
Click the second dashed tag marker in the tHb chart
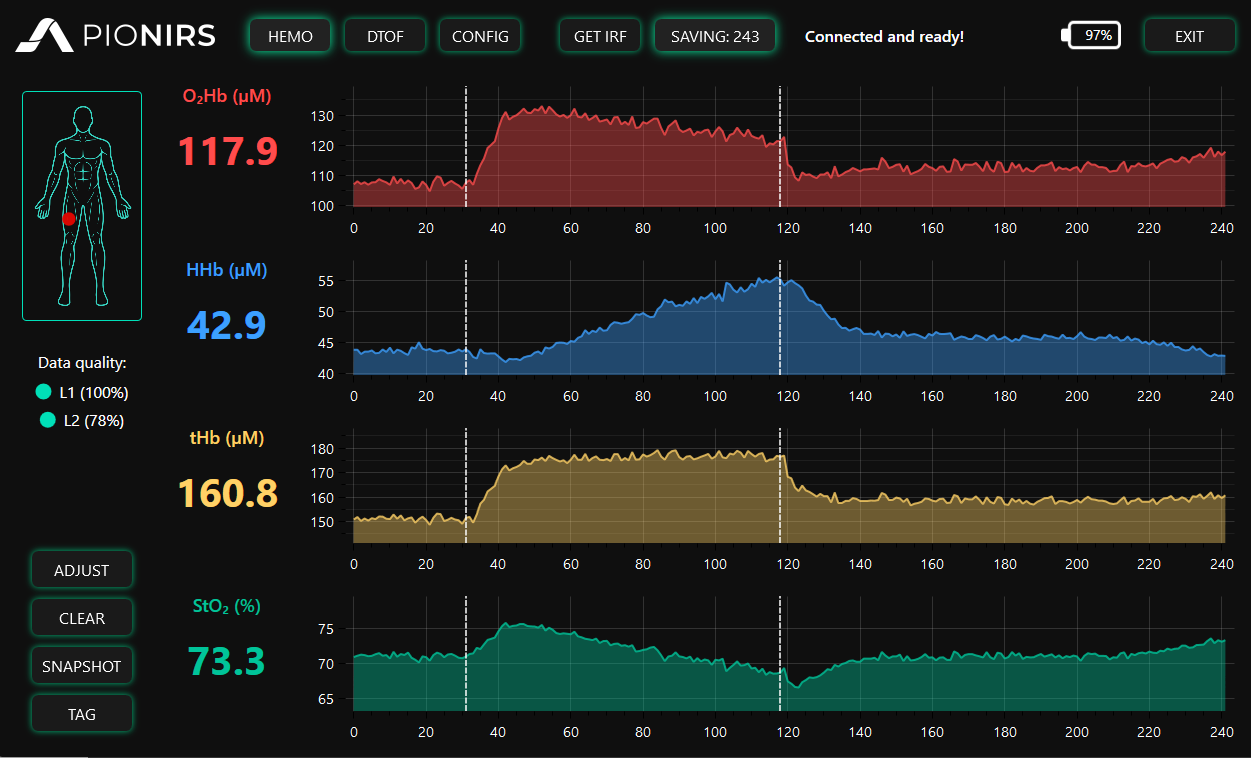780,486
